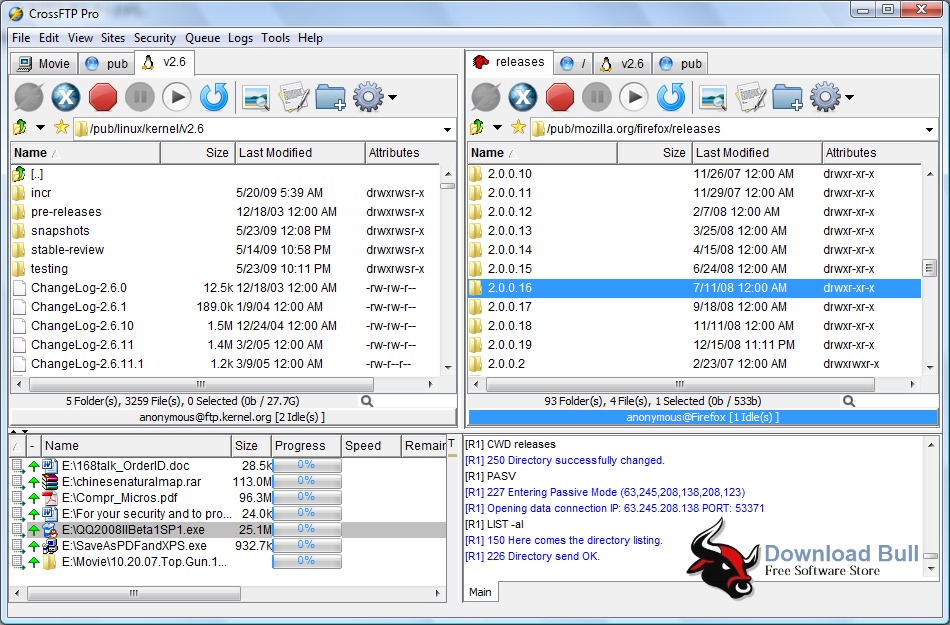Select the snapshots folder

[x=225, y=231]
